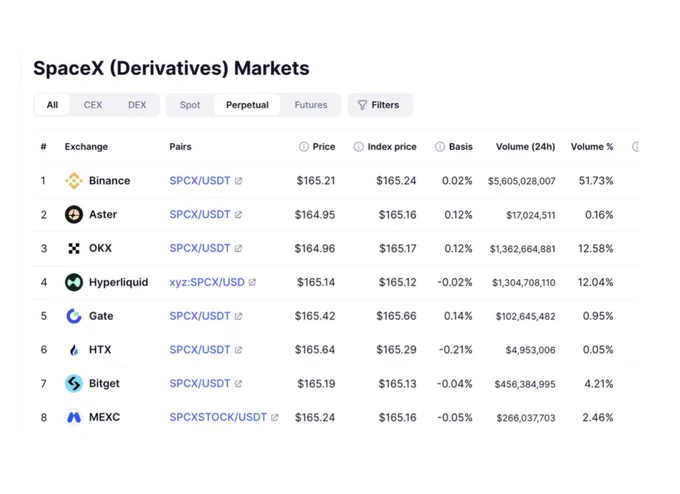Click the OKX exchange name
Viewport: 680px width, 494px height.
point(100,249)
